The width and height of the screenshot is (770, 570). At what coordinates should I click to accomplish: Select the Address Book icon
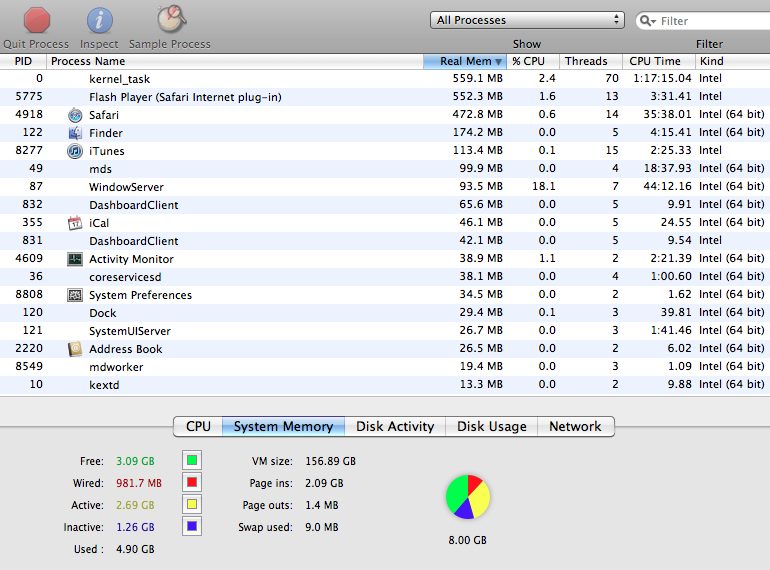click(75, 349)
